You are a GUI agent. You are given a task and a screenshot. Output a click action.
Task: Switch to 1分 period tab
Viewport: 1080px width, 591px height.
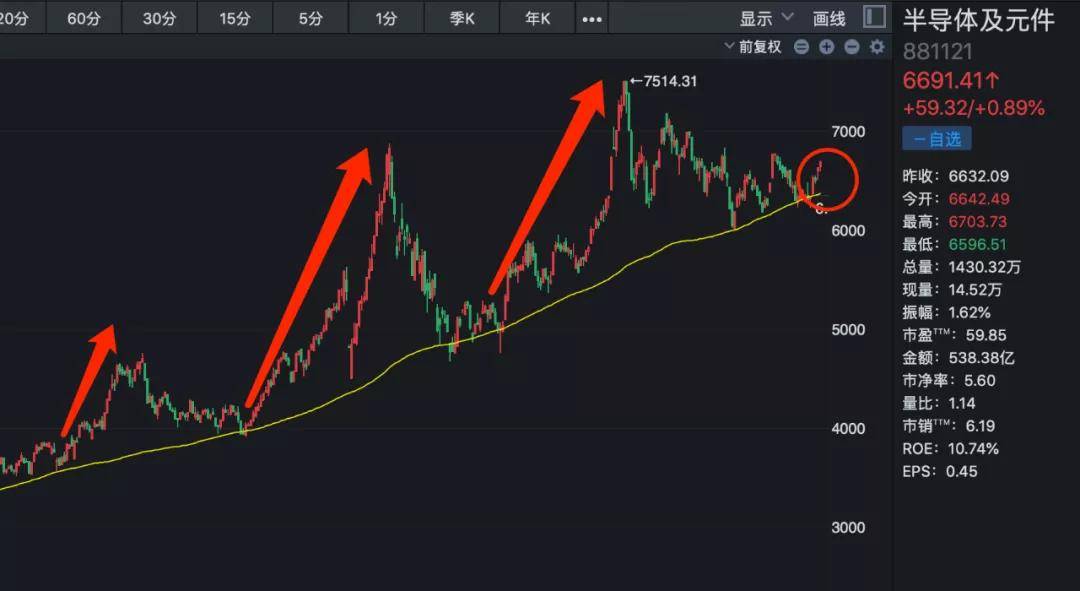386,19
